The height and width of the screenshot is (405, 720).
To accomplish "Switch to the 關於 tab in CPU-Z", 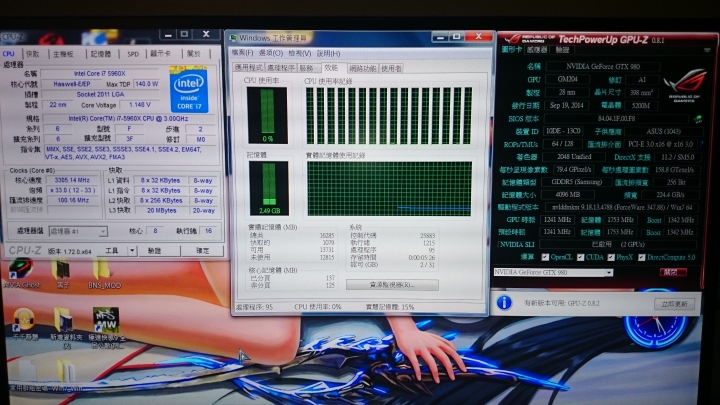I will (x=194, y=54).
